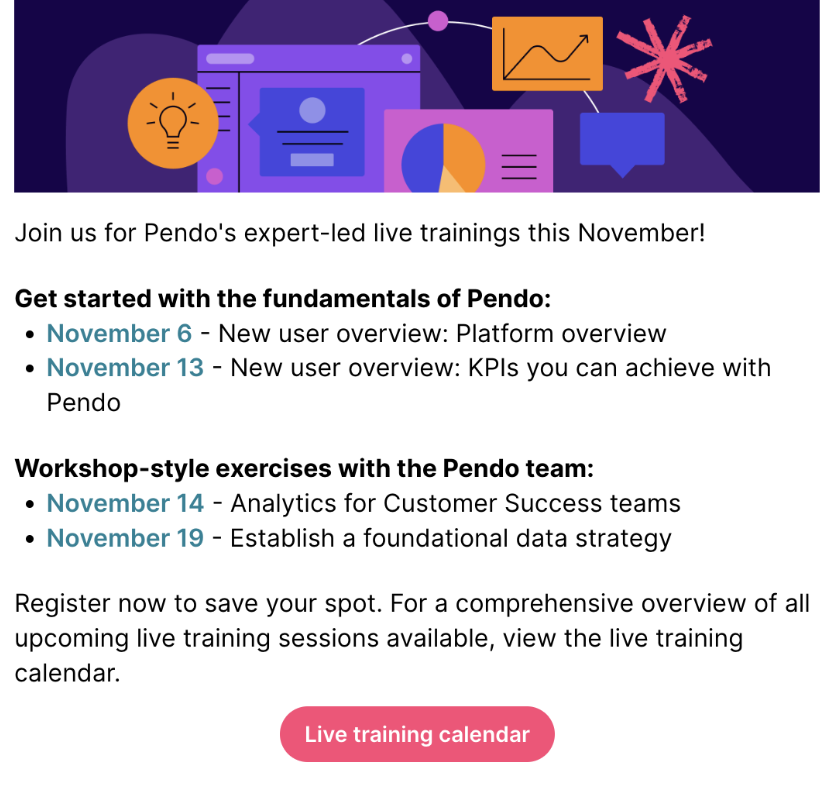The image size is (824, 796).
Task: Click the pink dot below the lightbulb
Action: click(214, 177)
